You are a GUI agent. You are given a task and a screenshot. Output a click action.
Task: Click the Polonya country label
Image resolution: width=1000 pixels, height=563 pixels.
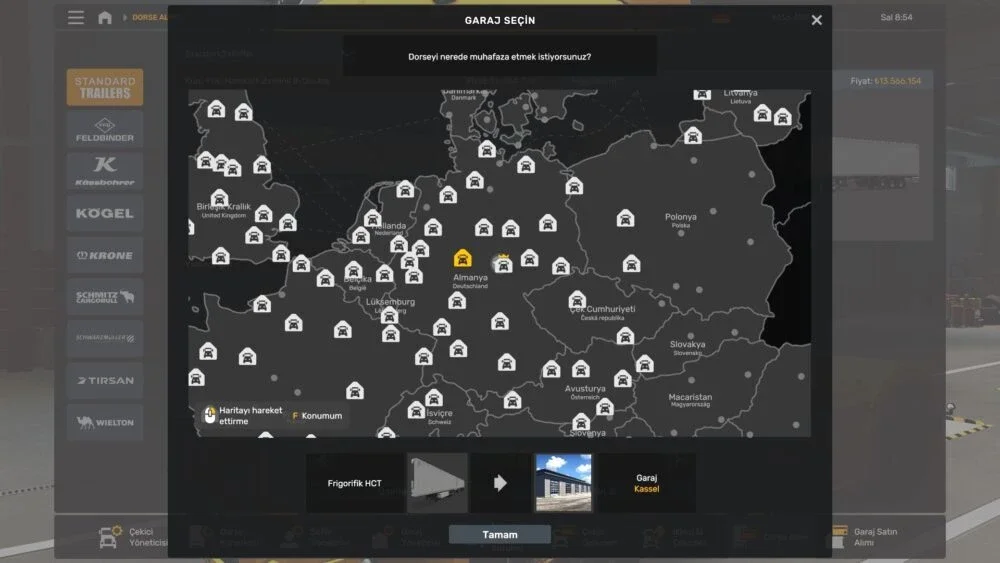pyautogui.click(x=680, y=219)
